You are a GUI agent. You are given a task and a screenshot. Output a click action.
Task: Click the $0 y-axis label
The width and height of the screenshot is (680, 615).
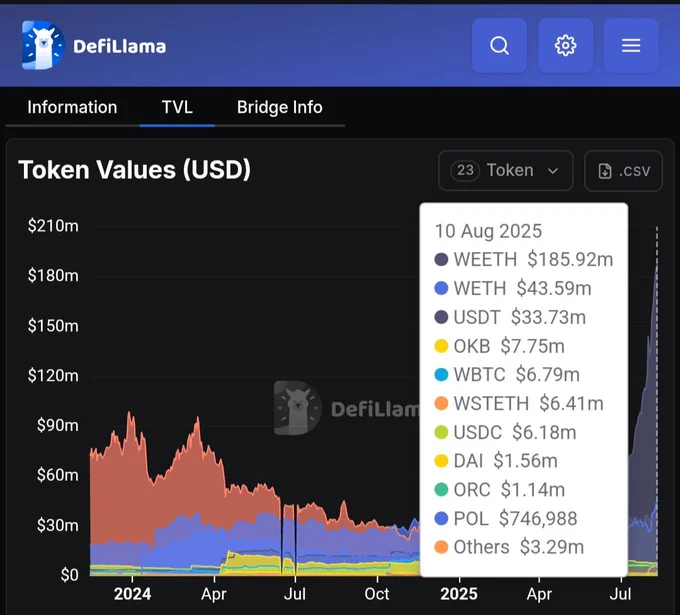pos(69,575)
